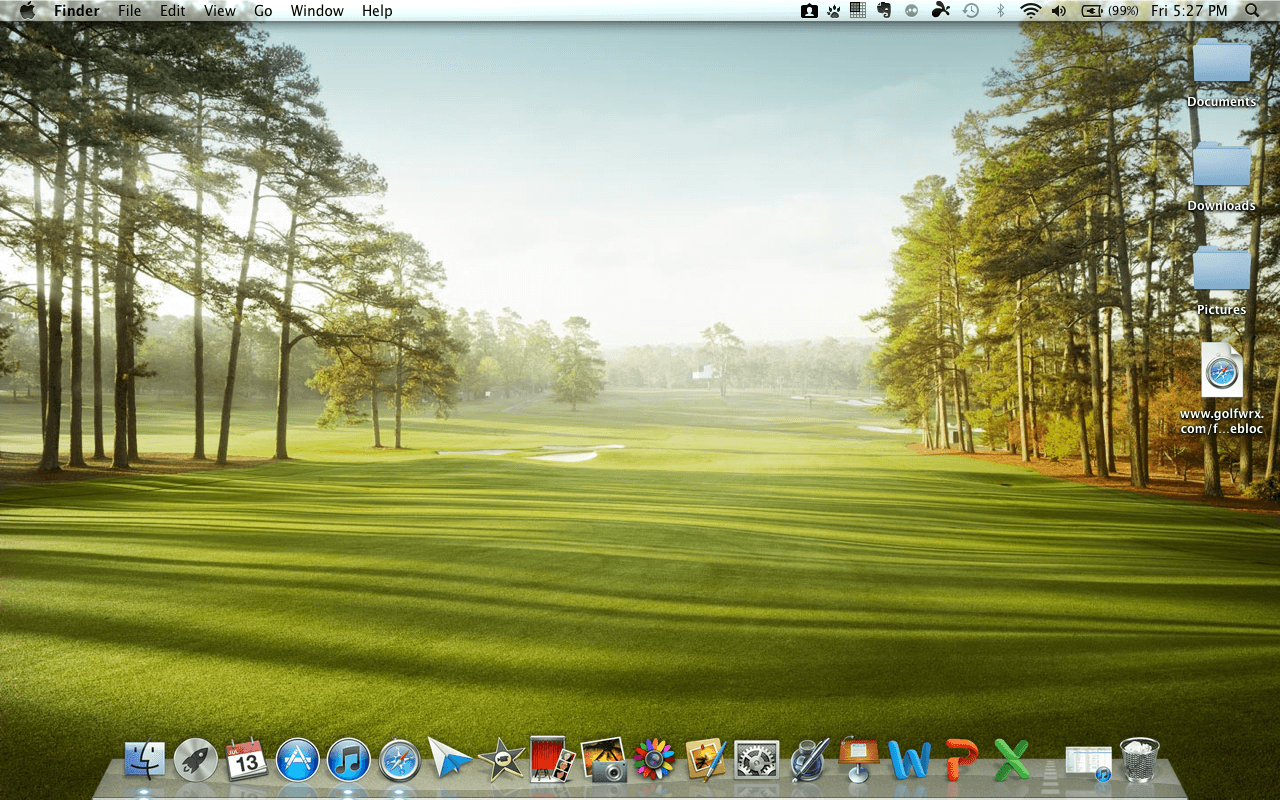The width and height of the screenshot is (1280, 800).
Task: Open the Wi-Fi status menu
Action: click(1029, 11)
